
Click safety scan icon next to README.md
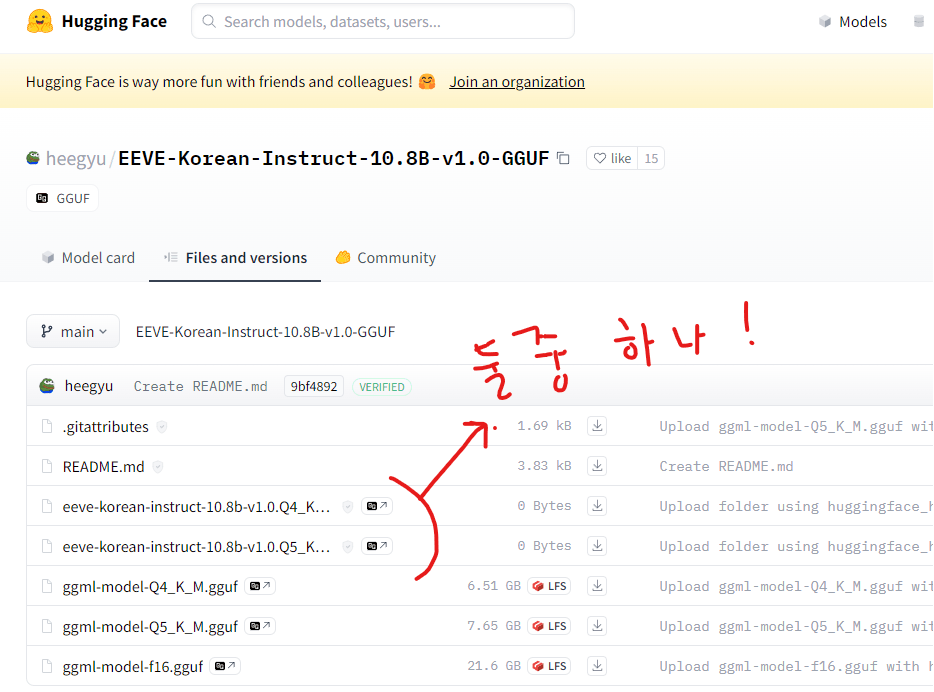158,467
